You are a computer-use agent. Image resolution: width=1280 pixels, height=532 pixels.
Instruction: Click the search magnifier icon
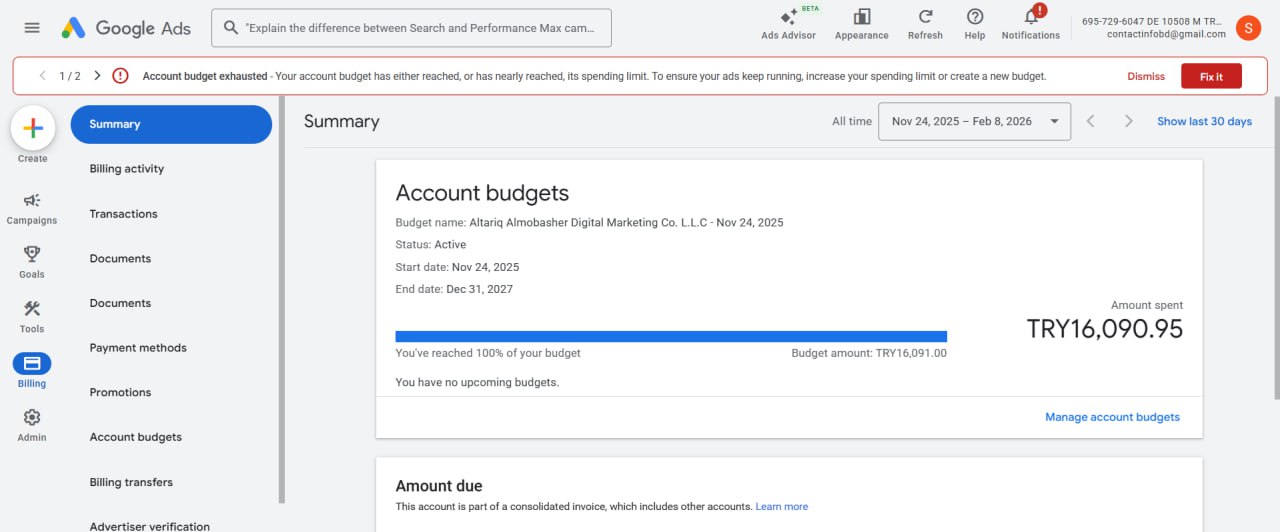coord(230,28)
